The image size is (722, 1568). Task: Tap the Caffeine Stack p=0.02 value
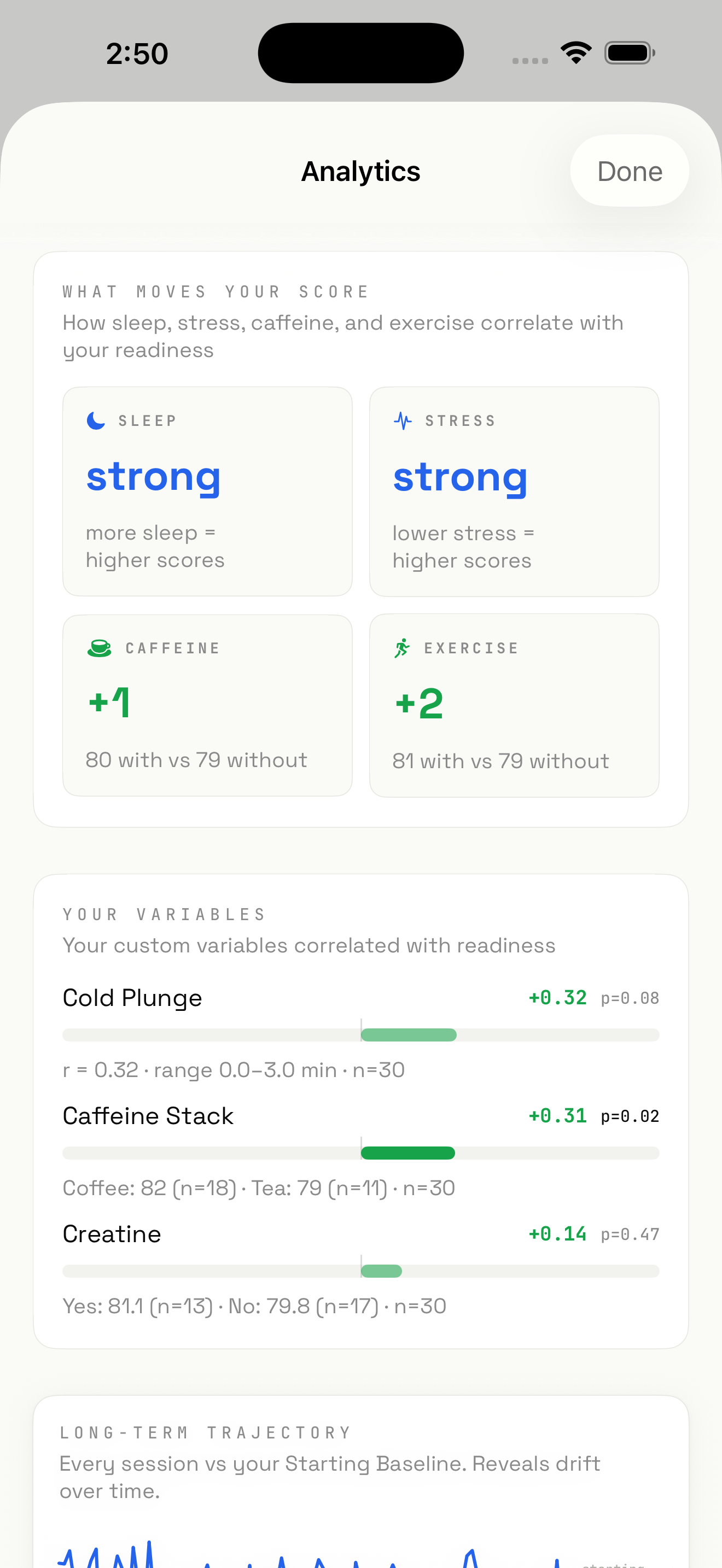(x=630, y=1116)
